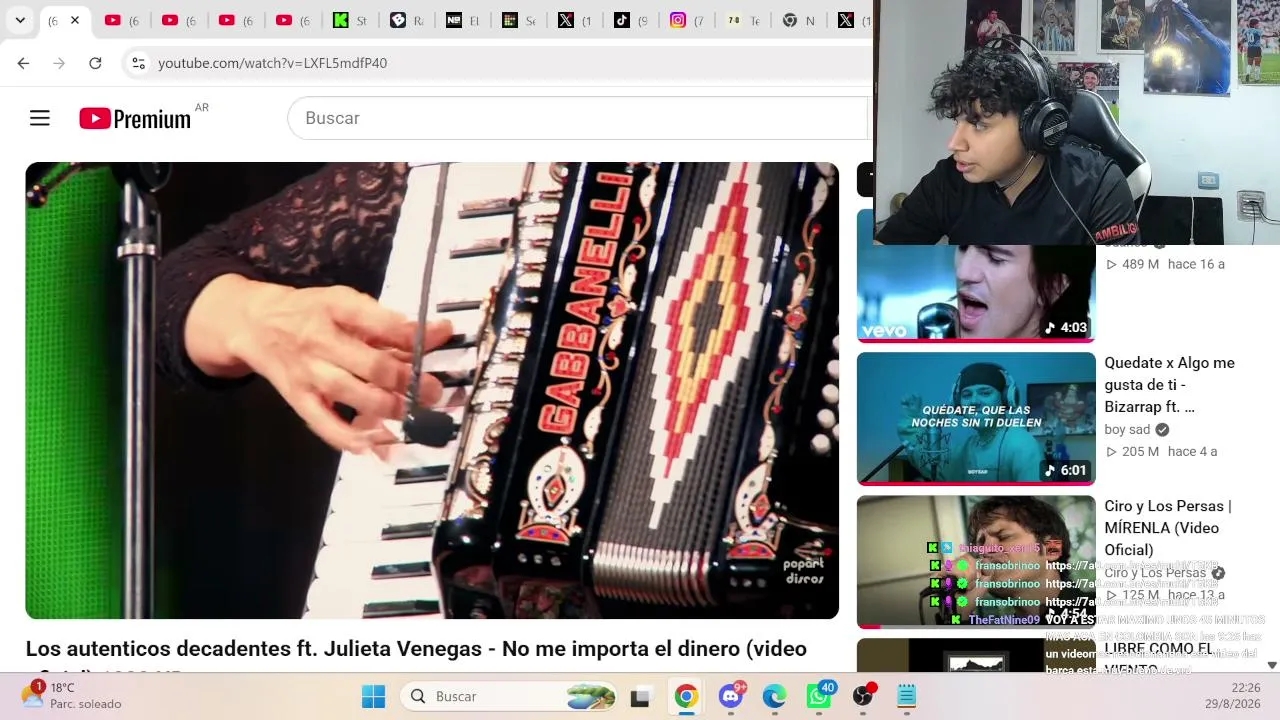Screen dimensions: 1280x720
Task: Switch to the Instagram tab
Action: [687, 20]
